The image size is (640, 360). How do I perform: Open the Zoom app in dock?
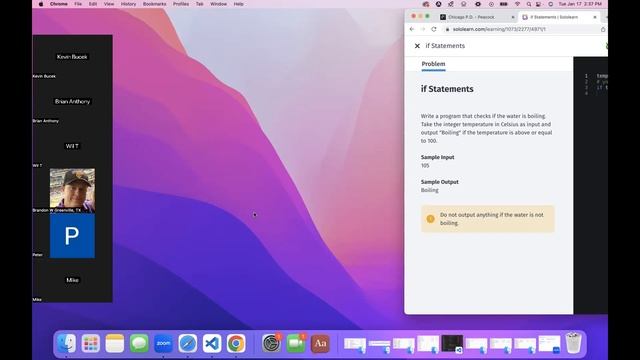pyautogui.click(x=163, y=343)
